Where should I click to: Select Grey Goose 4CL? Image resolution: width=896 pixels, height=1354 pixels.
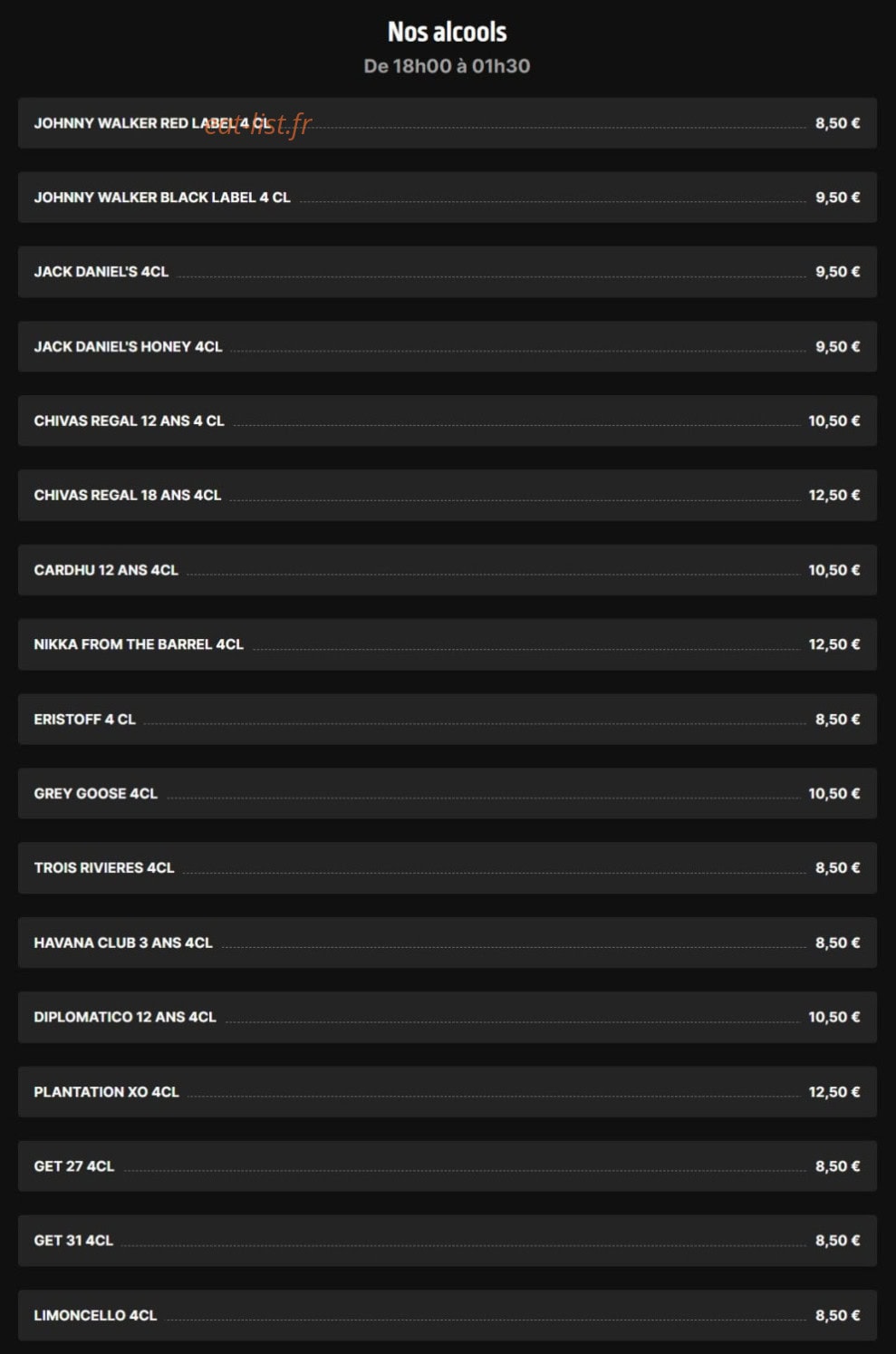pyautogui.click(x=447, y=793)
